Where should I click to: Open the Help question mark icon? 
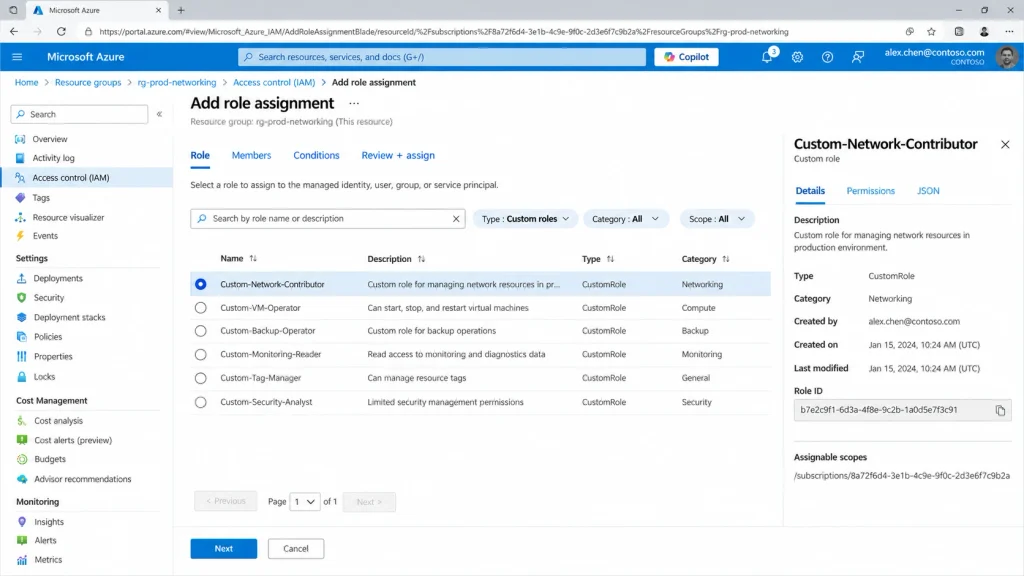click(x=827, y=57)
